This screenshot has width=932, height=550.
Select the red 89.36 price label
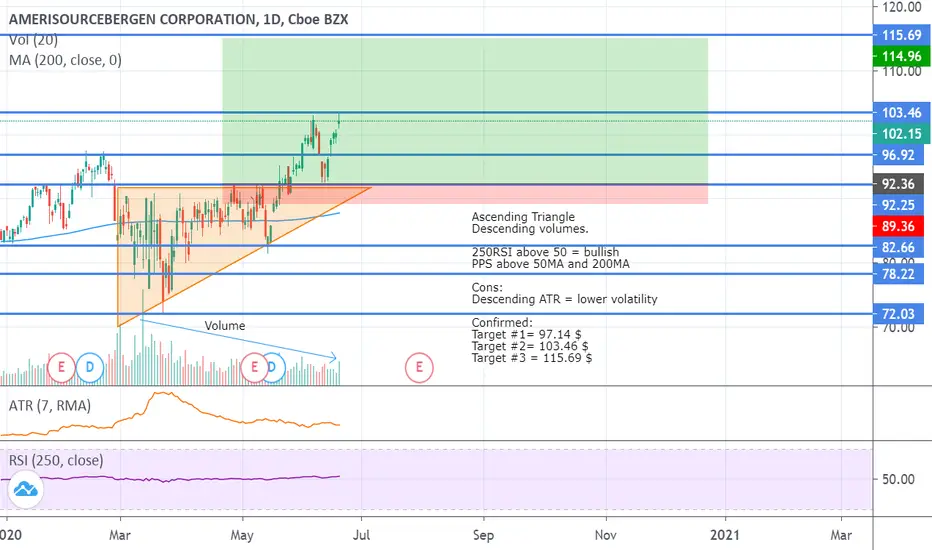(898, 226)
